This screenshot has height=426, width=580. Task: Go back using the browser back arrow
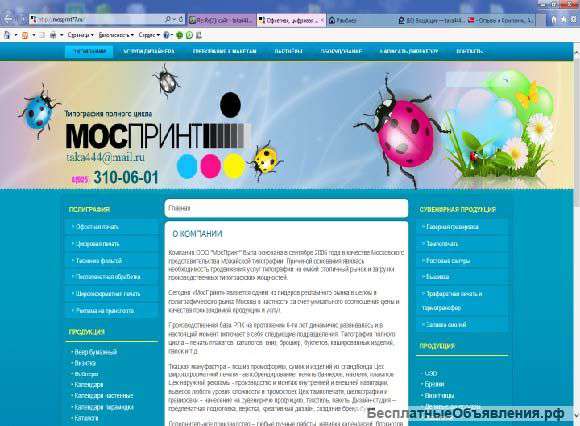coord(8,19)
